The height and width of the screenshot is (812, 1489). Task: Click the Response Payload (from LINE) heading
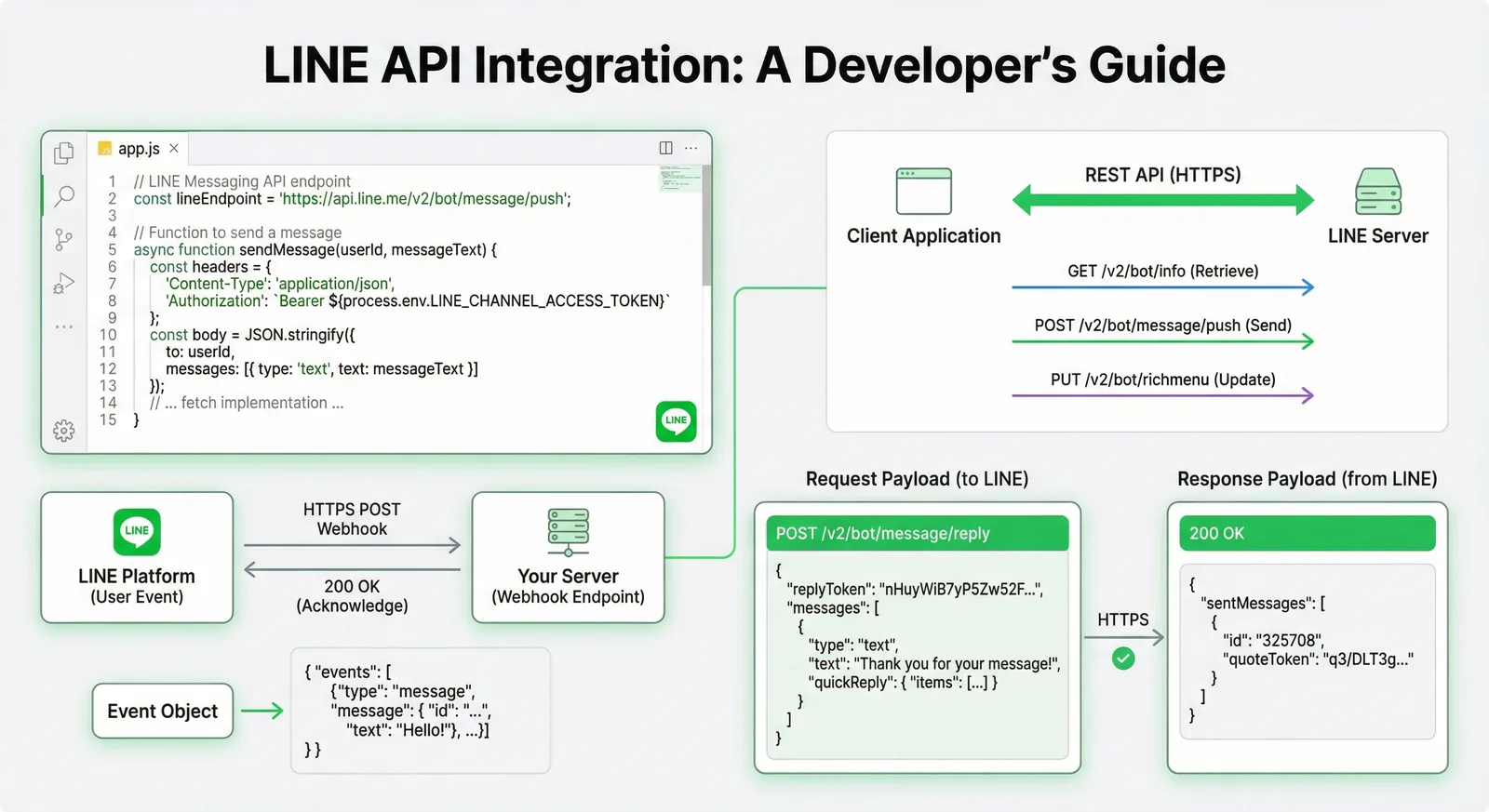(x=1307, y=479)
